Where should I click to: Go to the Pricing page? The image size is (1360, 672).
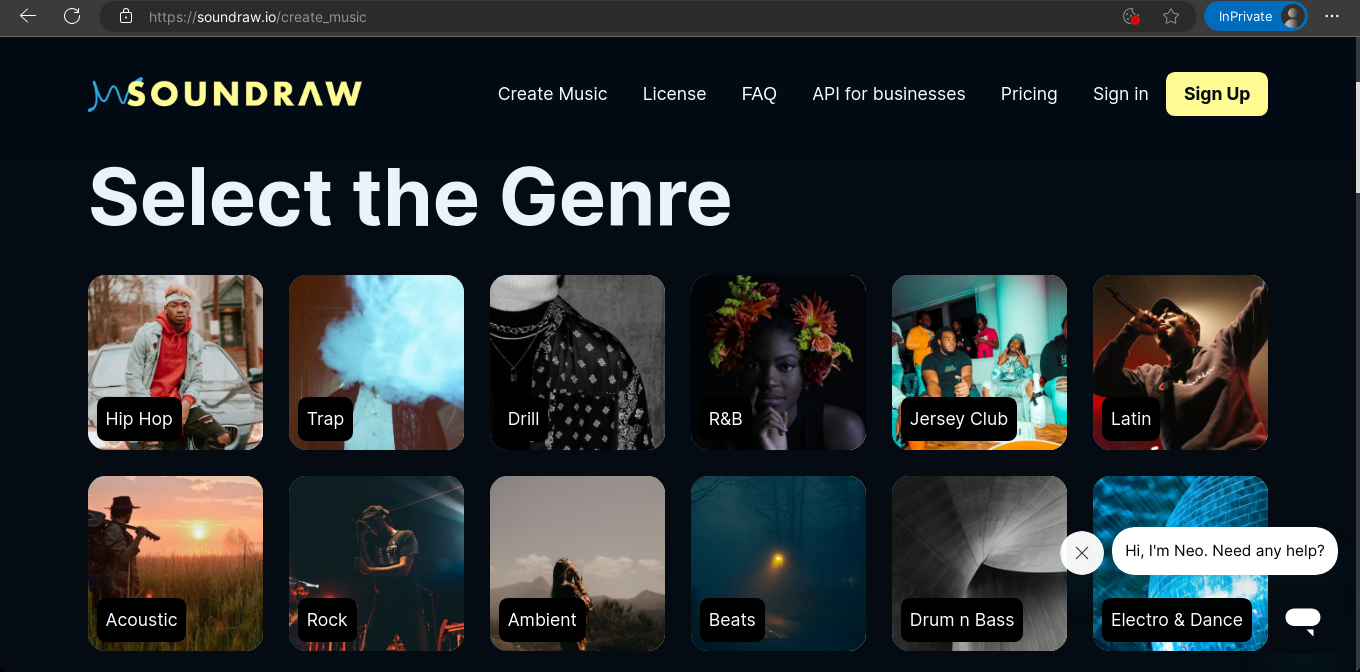1029,94
